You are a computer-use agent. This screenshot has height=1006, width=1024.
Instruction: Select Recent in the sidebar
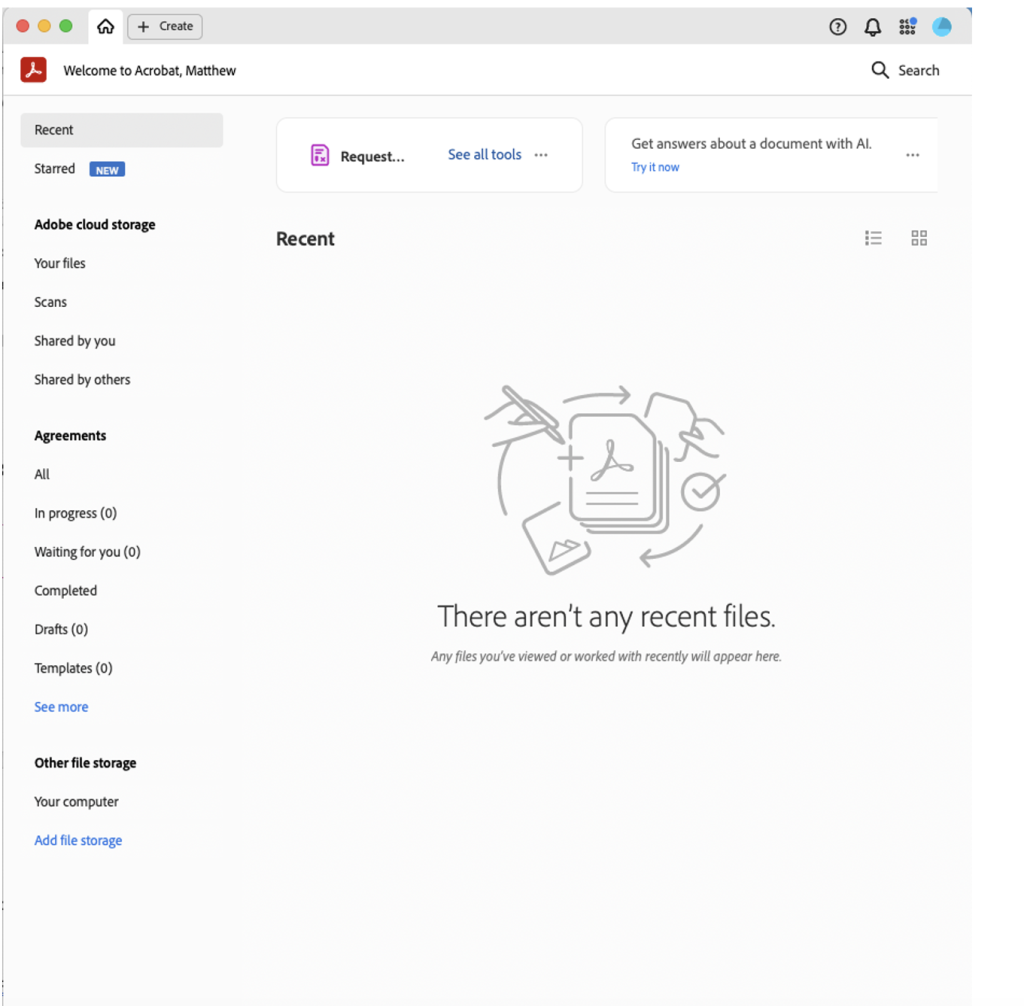click(x=54, y=130)
